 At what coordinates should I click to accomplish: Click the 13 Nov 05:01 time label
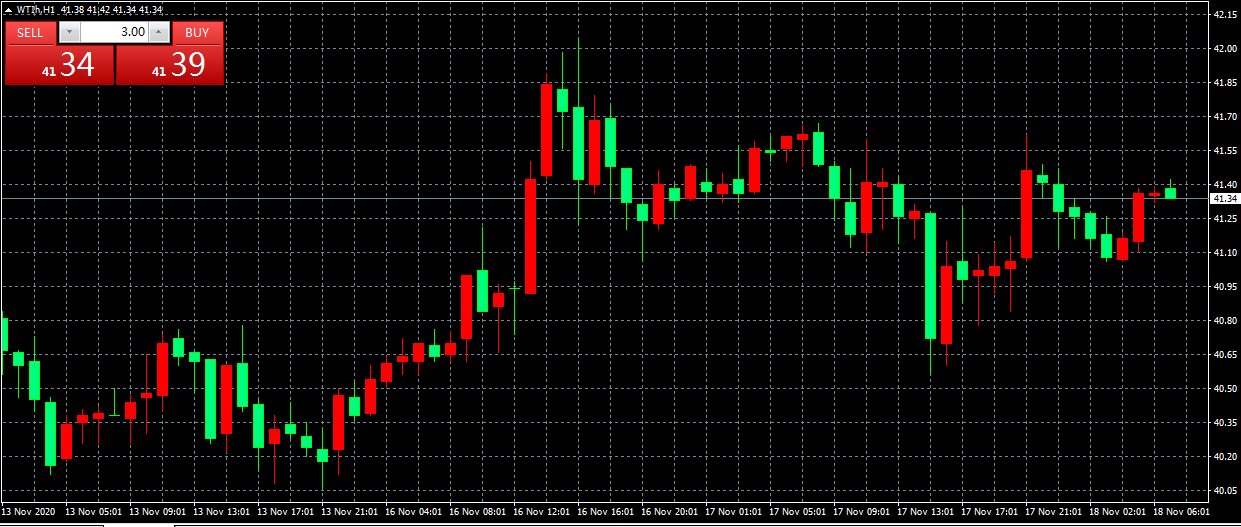coord(95,511)
